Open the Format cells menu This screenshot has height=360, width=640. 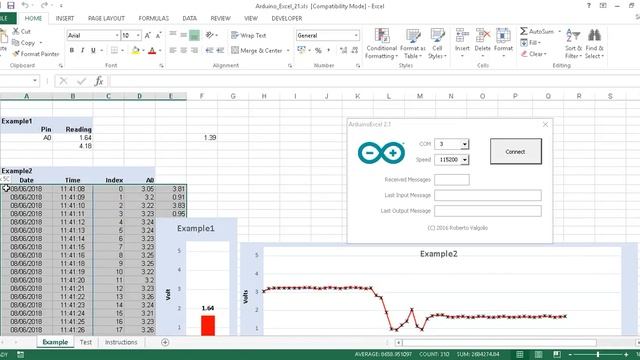click(503, 42)
